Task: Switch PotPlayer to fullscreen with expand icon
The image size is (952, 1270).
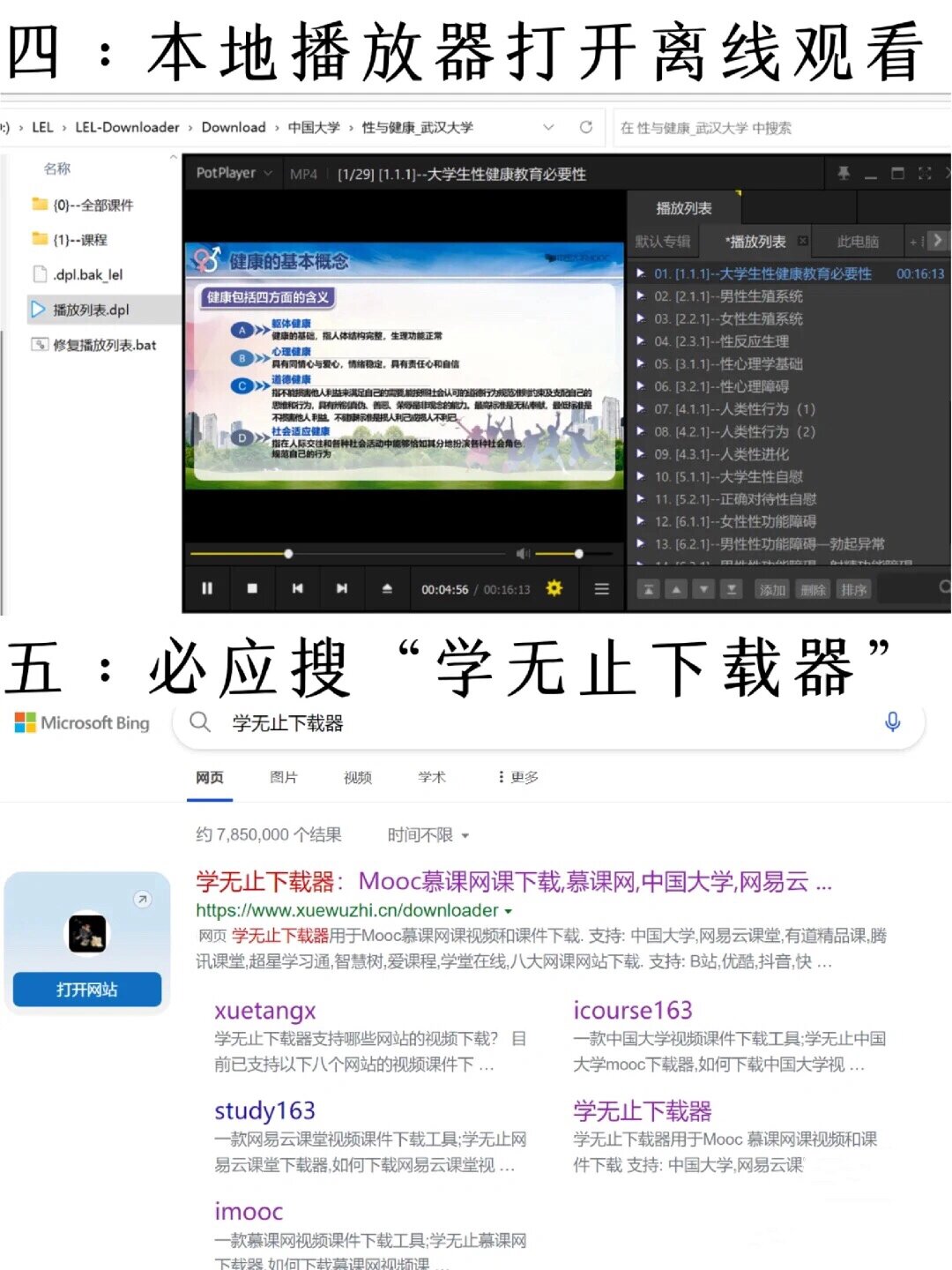Action: [x=925, y=173]
